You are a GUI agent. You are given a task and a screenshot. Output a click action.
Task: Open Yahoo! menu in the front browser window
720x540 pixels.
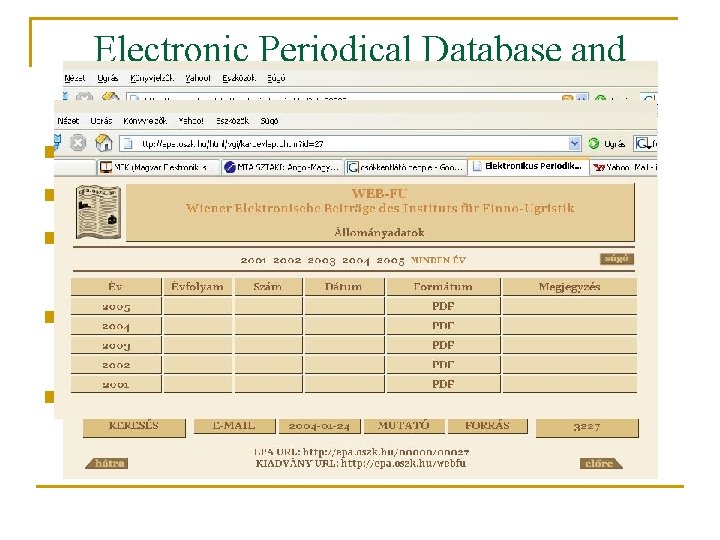[191, 121]
